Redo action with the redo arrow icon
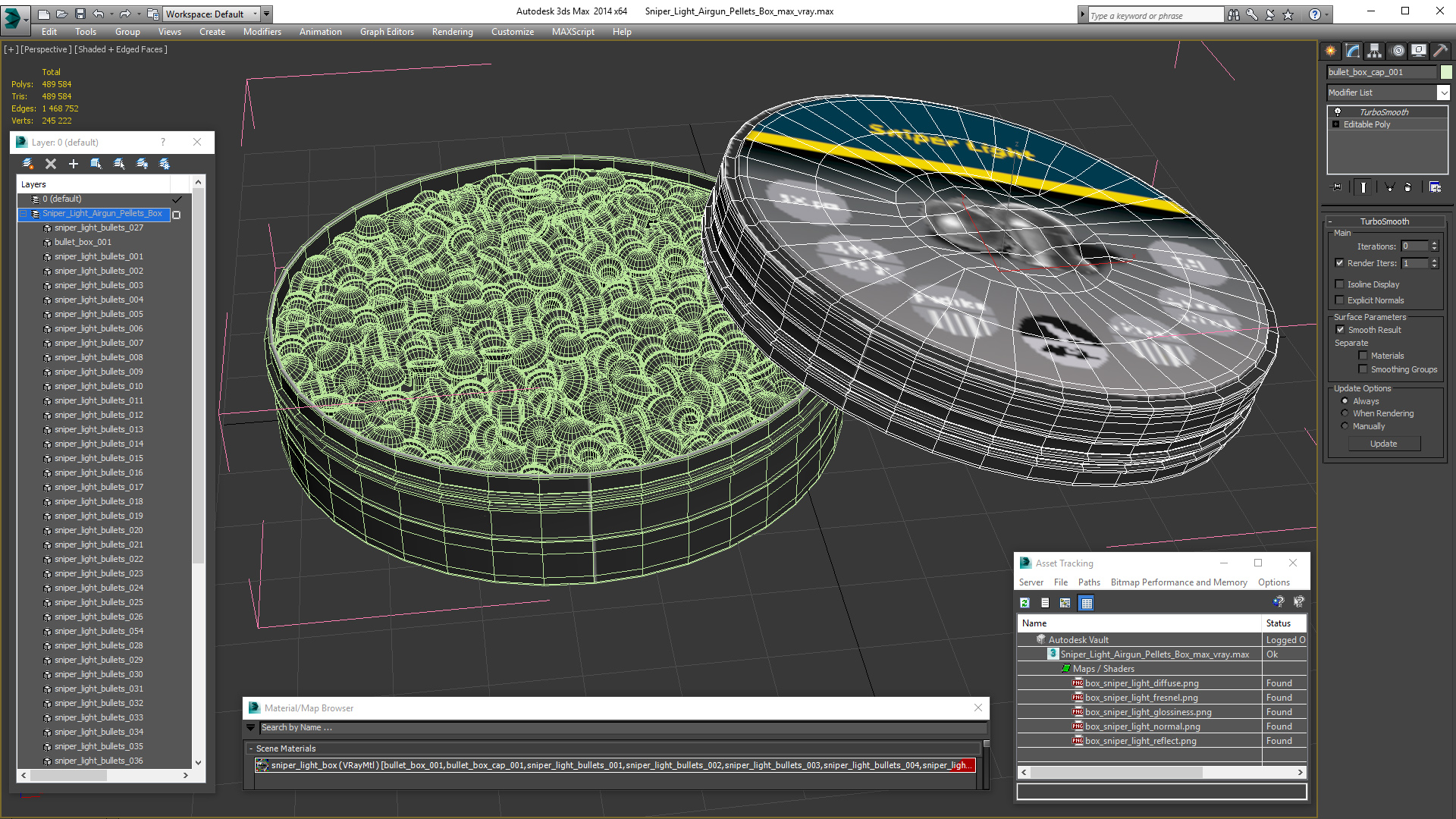 (x=125, y=14)
